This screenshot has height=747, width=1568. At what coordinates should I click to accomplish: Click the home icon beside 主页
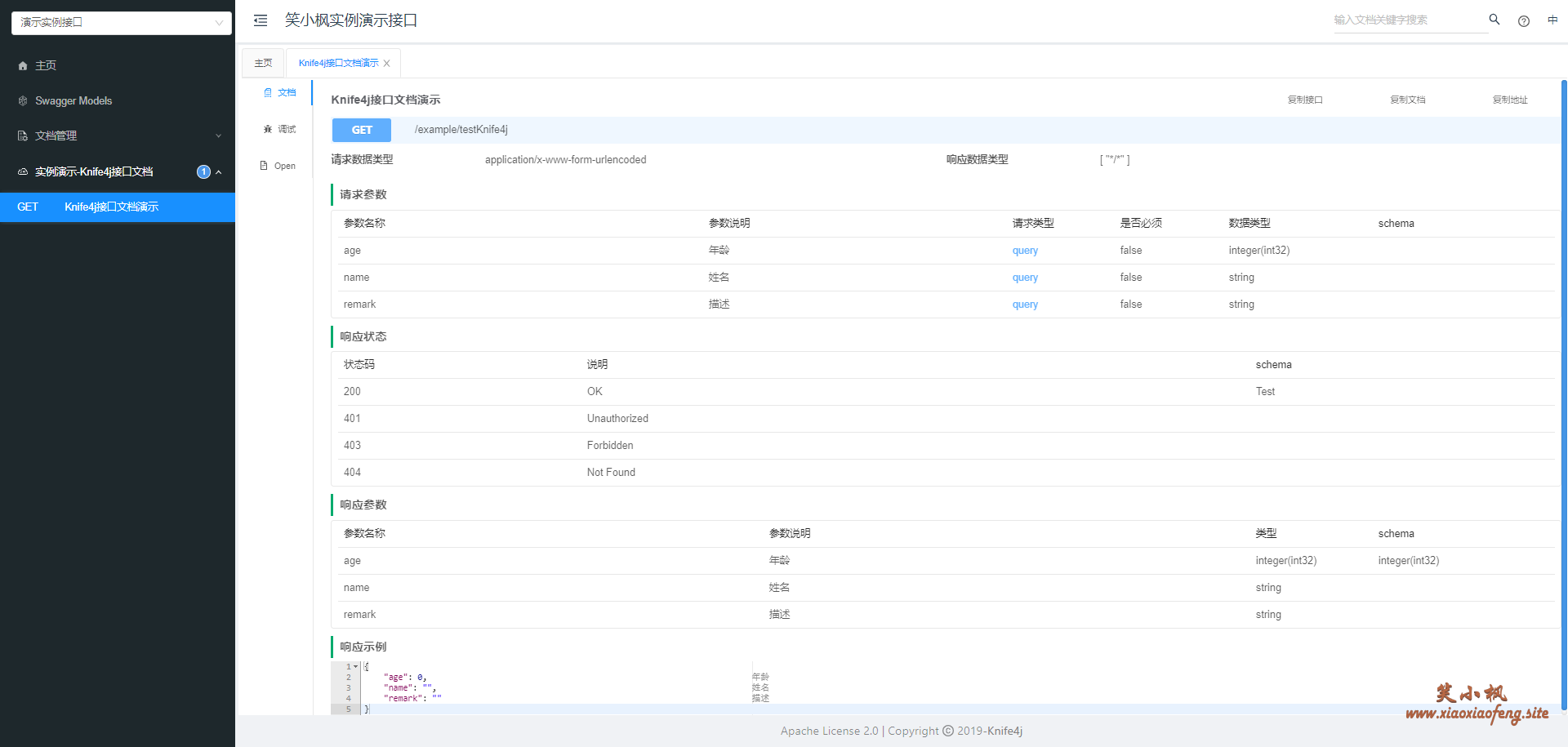click(x=23, y=66)
